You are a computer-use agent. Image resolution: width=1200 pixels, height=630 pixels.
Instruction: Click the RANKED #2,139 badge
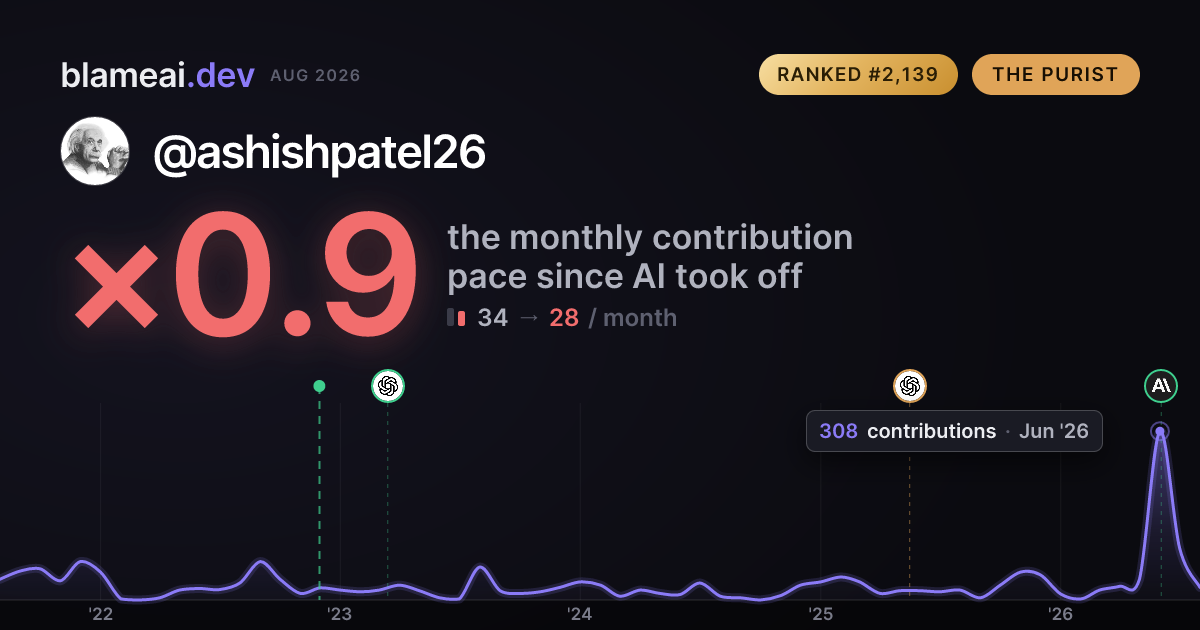tap(858, 75)
